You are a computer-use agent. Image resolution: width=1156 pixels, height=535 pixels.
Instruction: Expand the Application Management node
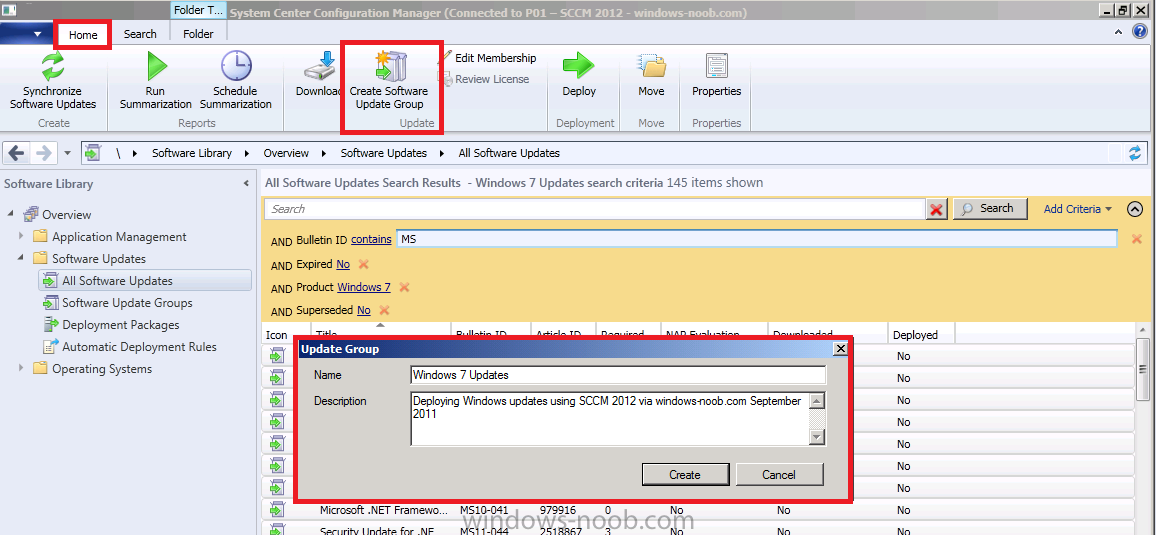click(x=21, y=237)
